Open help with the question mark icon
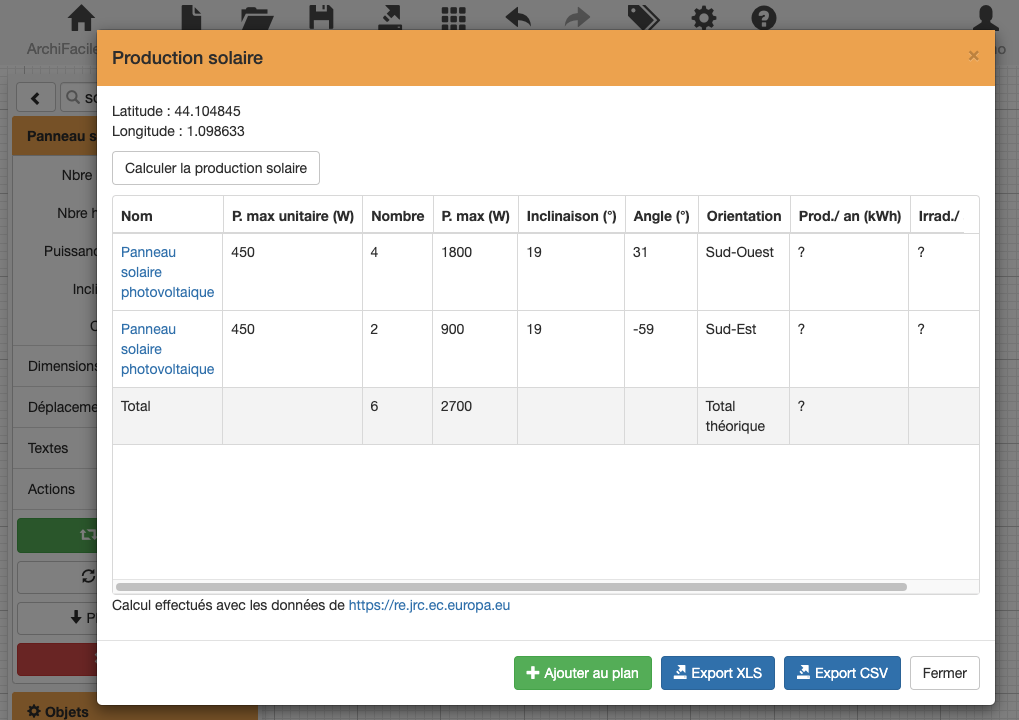1019x720 pixels. tap(764, 18)
